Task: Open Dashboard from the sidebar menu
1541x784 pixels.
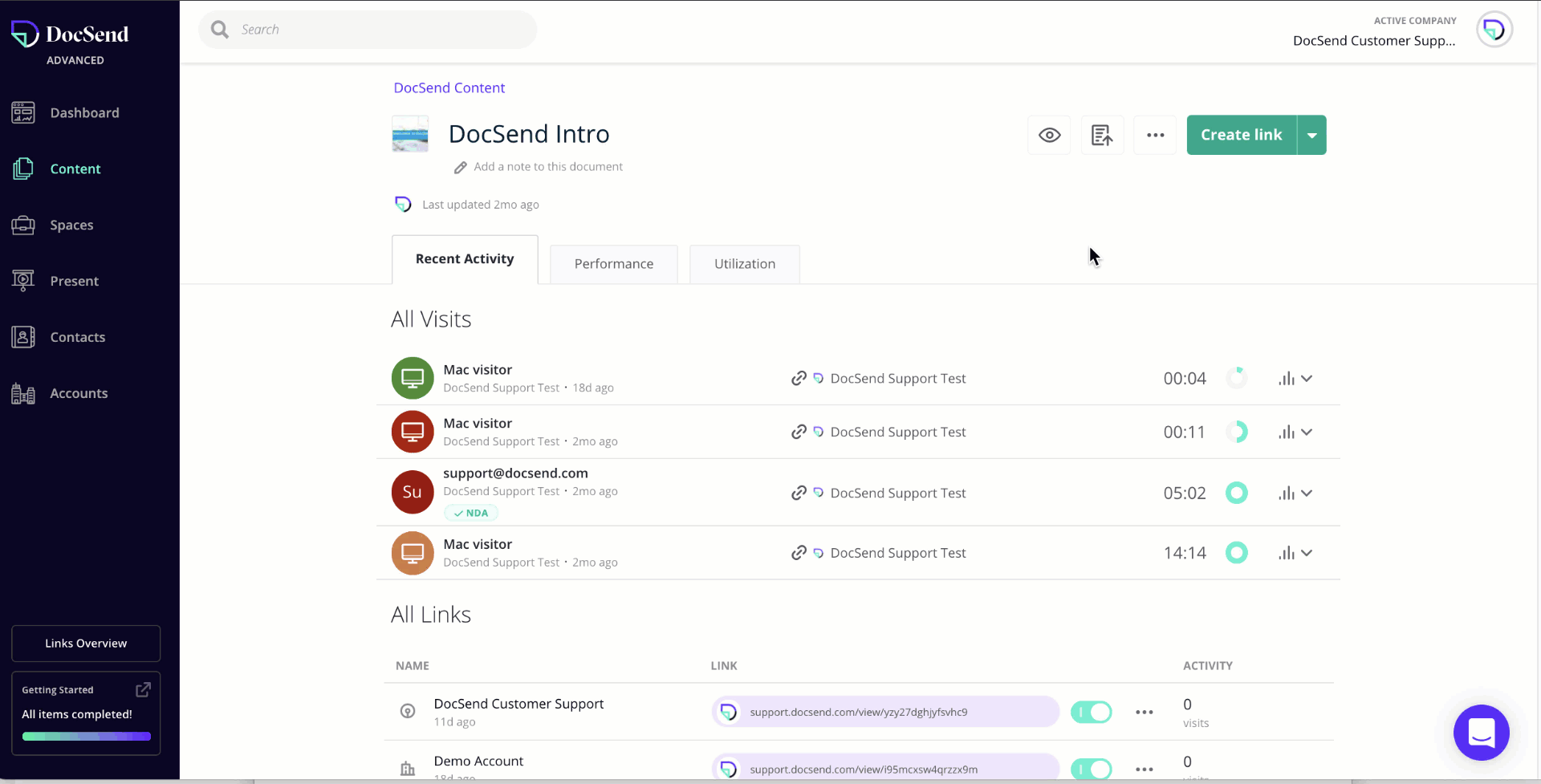Action: click(x=85, y=113)
